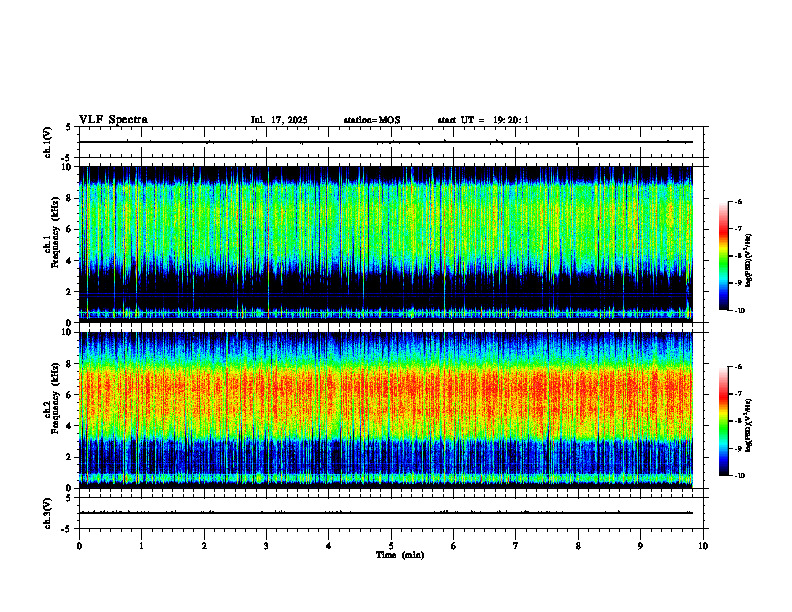Click the 'station=MOS' label
This screenshot has width=792, height=612.
coord(372,120)
